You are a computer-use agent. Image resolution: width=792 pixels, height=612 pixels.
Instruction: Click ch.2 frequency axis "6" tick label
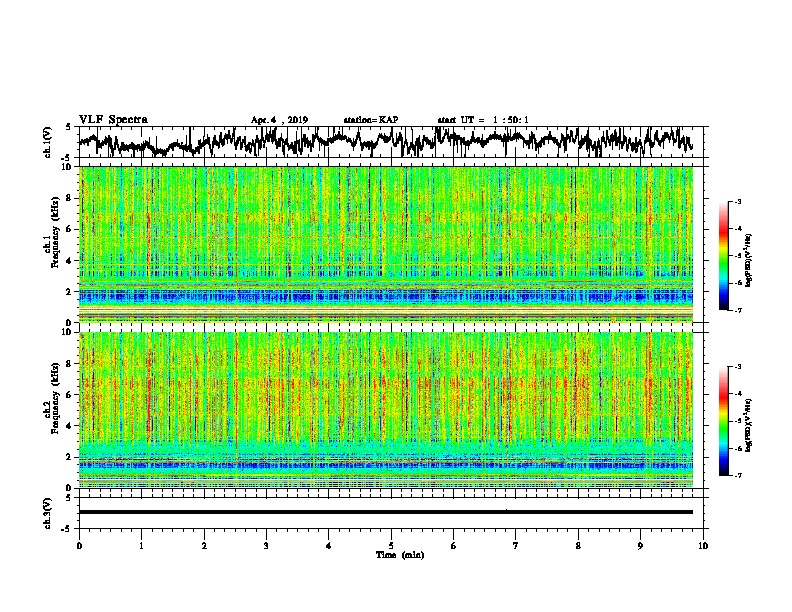pos(69,394)
